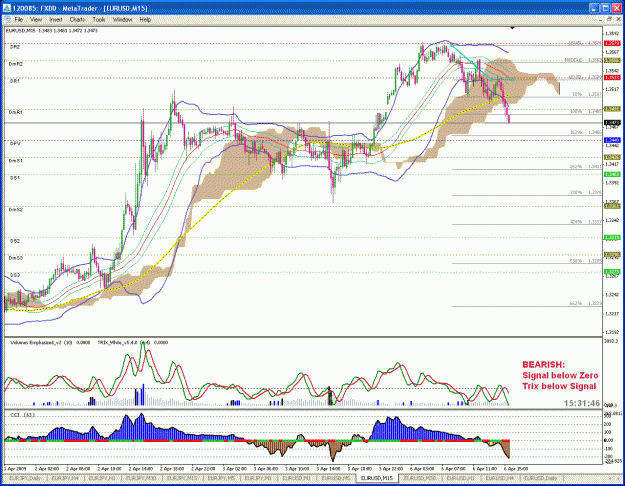The height and width of the screenshot is (486, 625).
Task: Click the CCI indicator label
Action: (22, 415)
